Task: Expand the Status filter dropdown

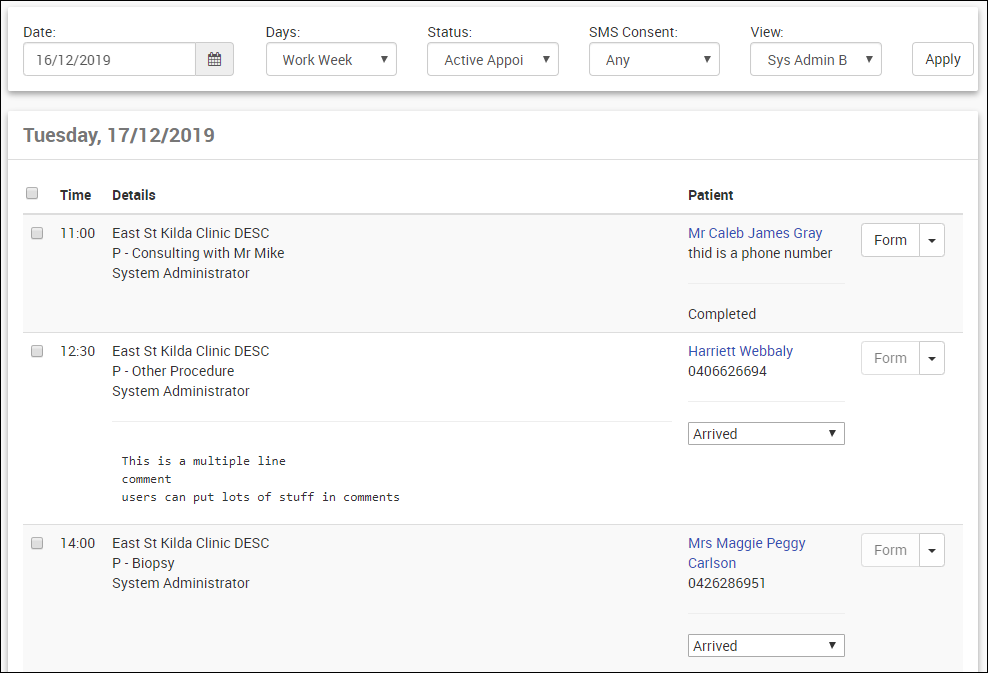Action: point(493,60)
